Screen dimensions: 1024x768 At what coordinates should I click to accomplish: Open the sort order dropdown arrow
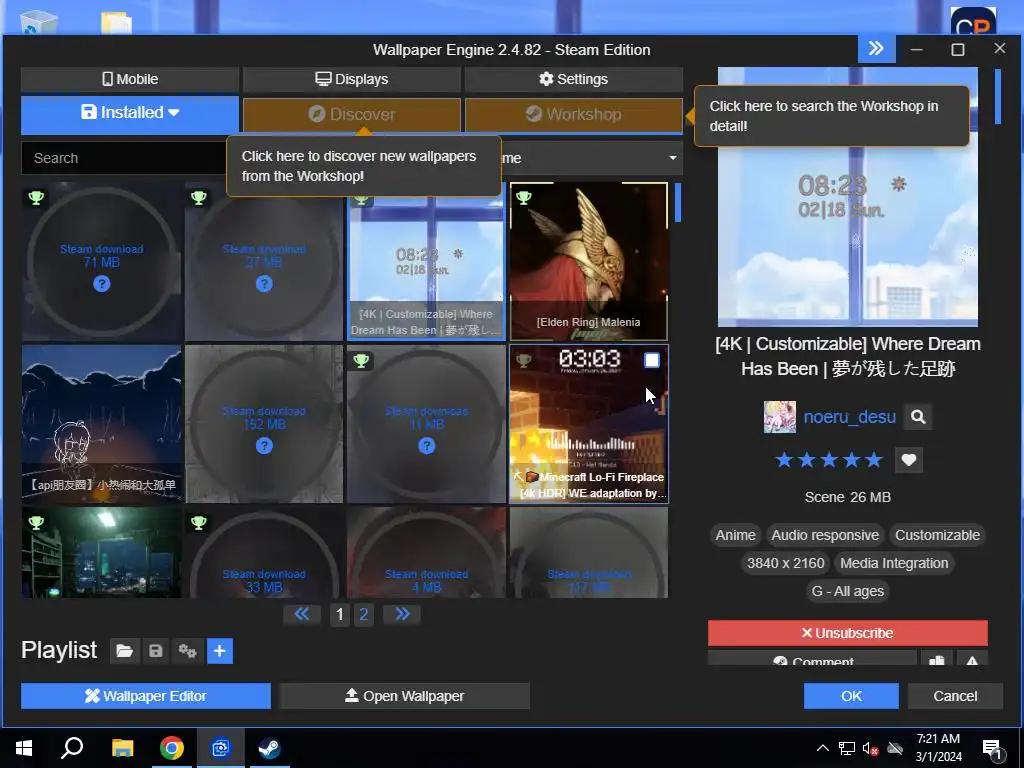(673, 158)
